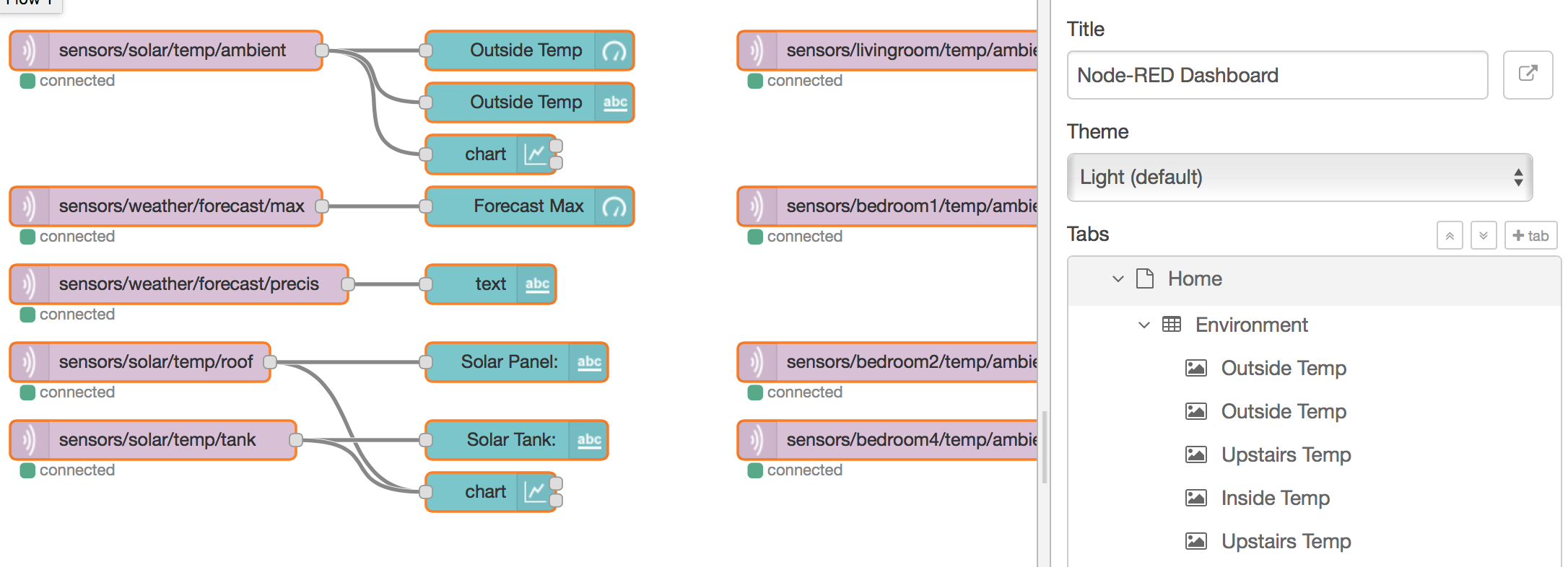Image resolution: width=1568 pixels, height=567 pixels.
Task: Click the chart icon on the bottom chart node
Action: point(535,492)
